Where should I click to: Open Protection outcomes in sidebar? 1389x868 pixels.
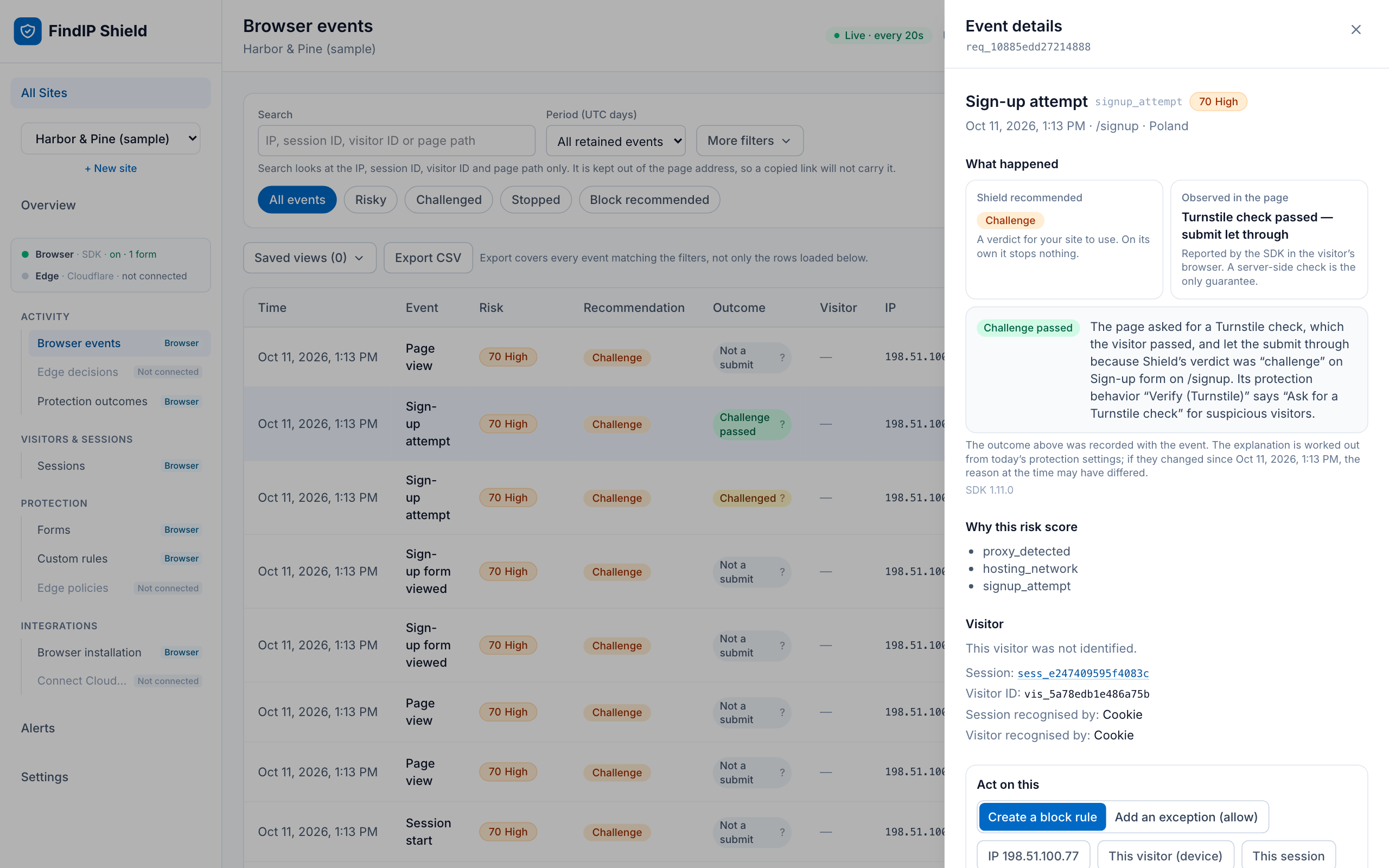[119, 401]
